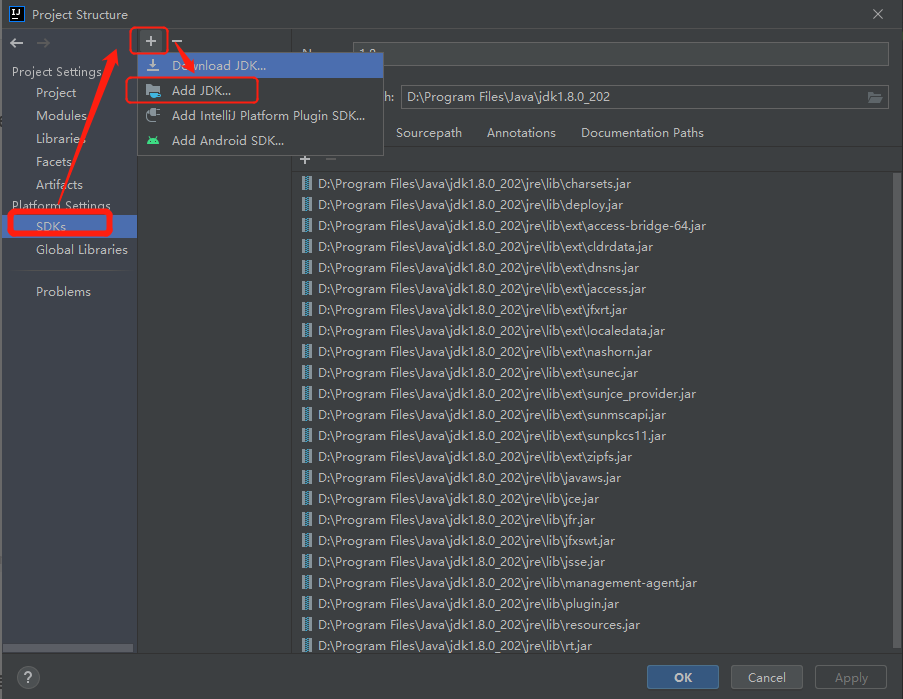Click the archive icon beside charsets.jar

click(x=307, y=184)
